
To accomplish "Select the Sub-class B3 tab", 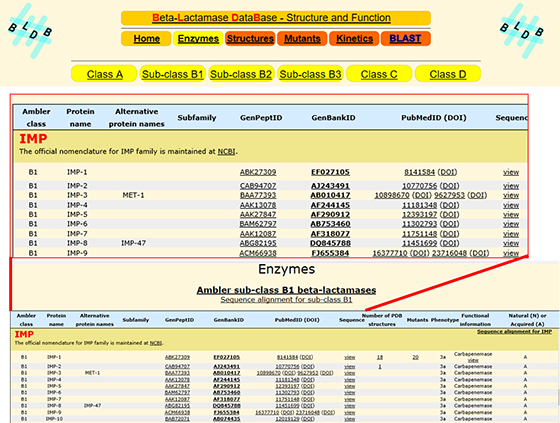I will tap(310, 74).
